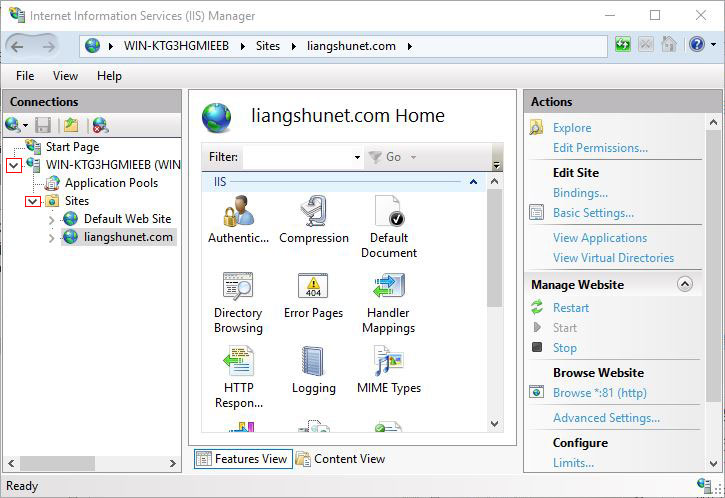Click the globe icon in the address bar
Screen dimensions: 725x498
pyautogui.click(x=92, y=46)
